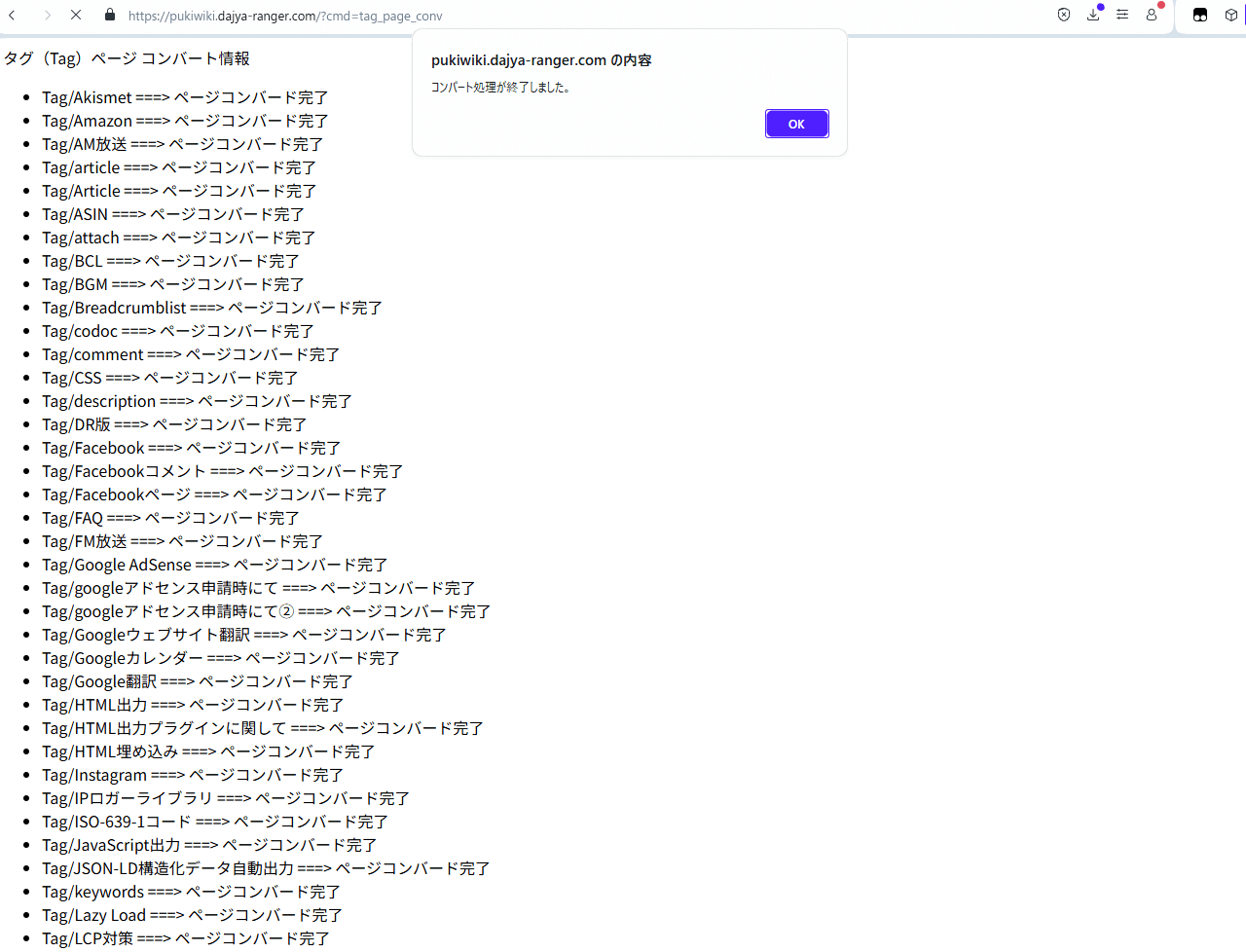Stop page loading with X button
This screenshot has width=1246, height=952.
(x=76, y=16)
